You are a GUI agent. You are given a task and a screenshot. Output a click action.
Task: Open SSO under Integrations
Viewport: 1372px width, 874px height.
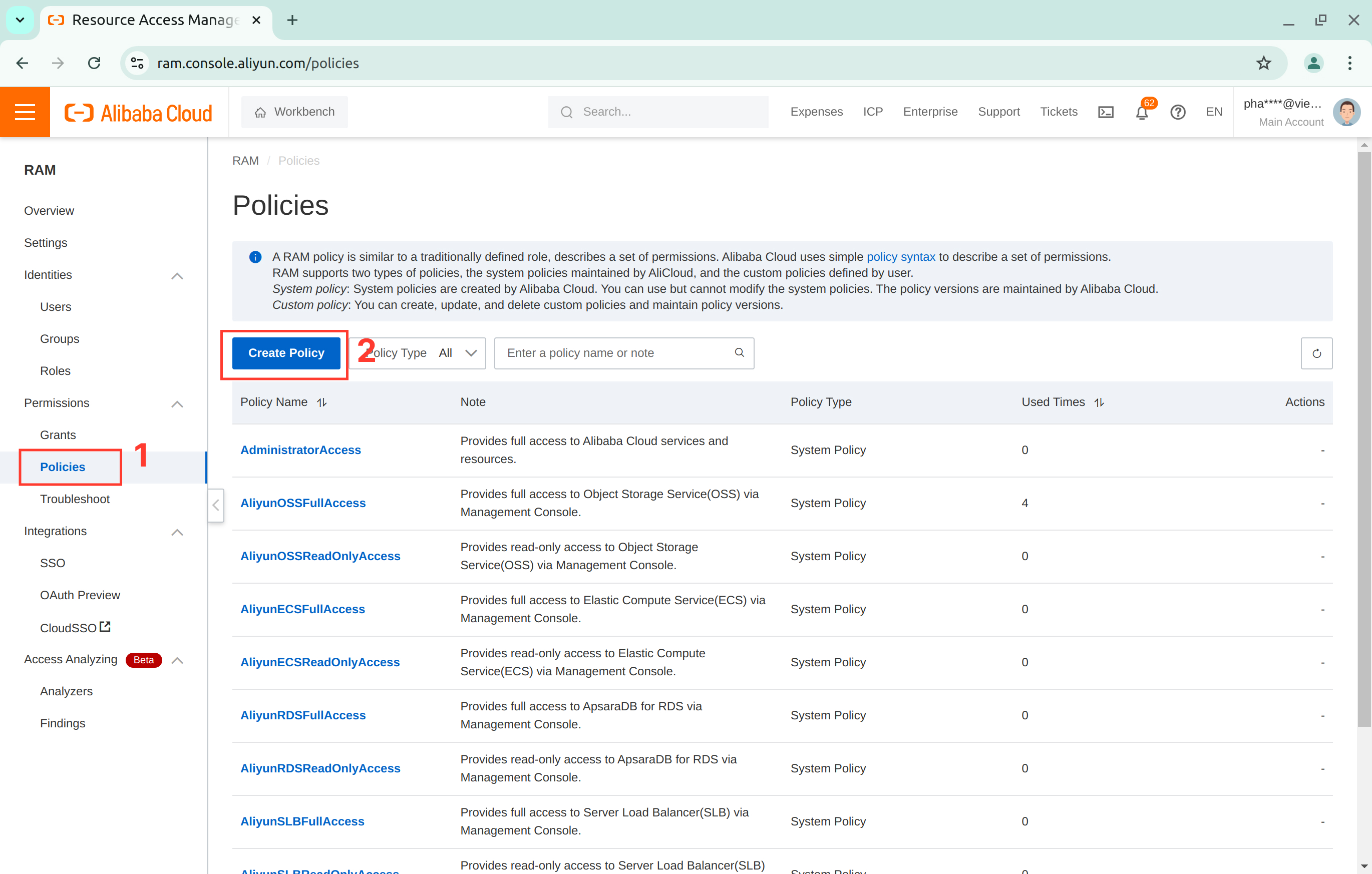tap(53, 563)
